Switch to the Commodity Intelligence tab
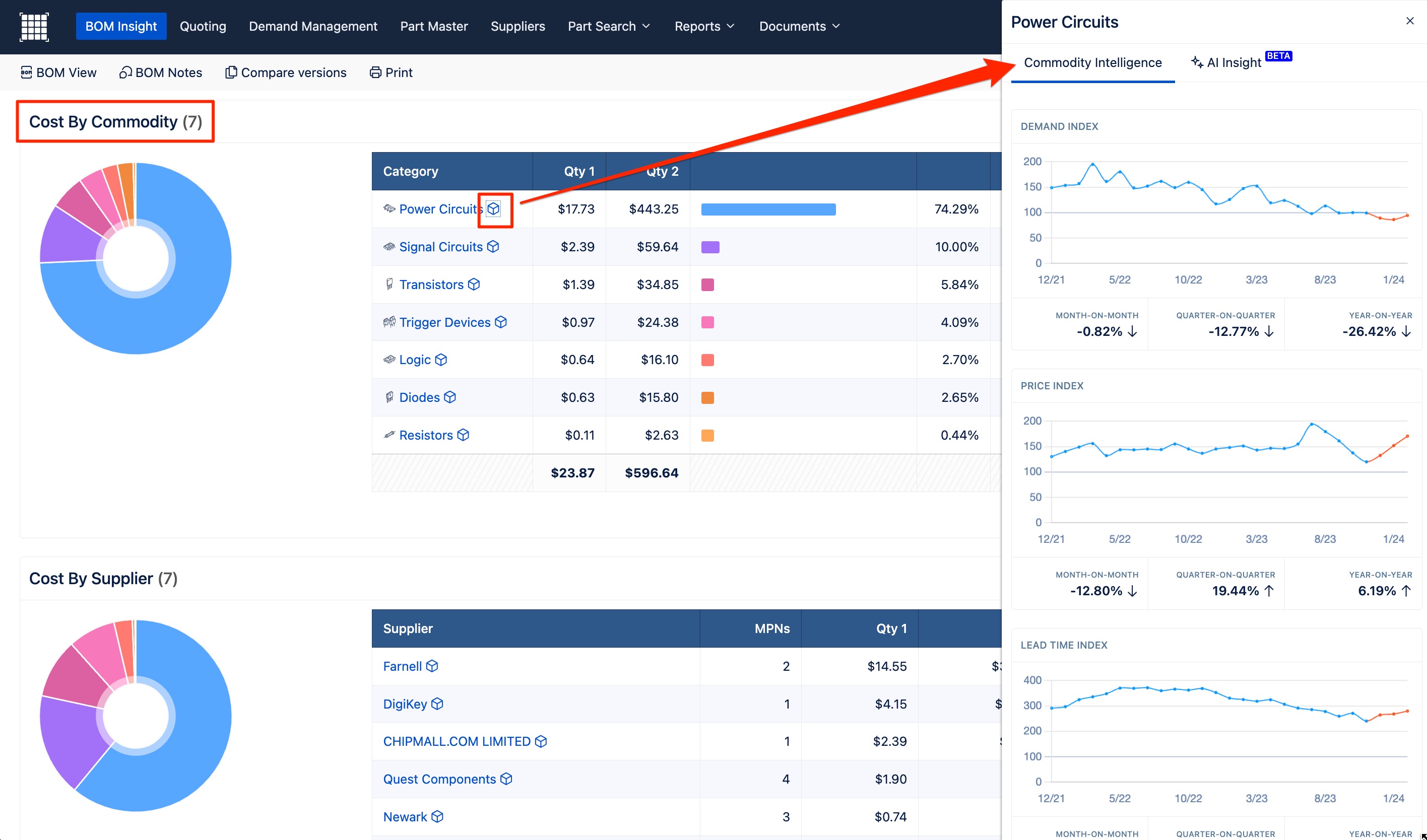The image size is (1427, 840). (x=1092, y=63)
